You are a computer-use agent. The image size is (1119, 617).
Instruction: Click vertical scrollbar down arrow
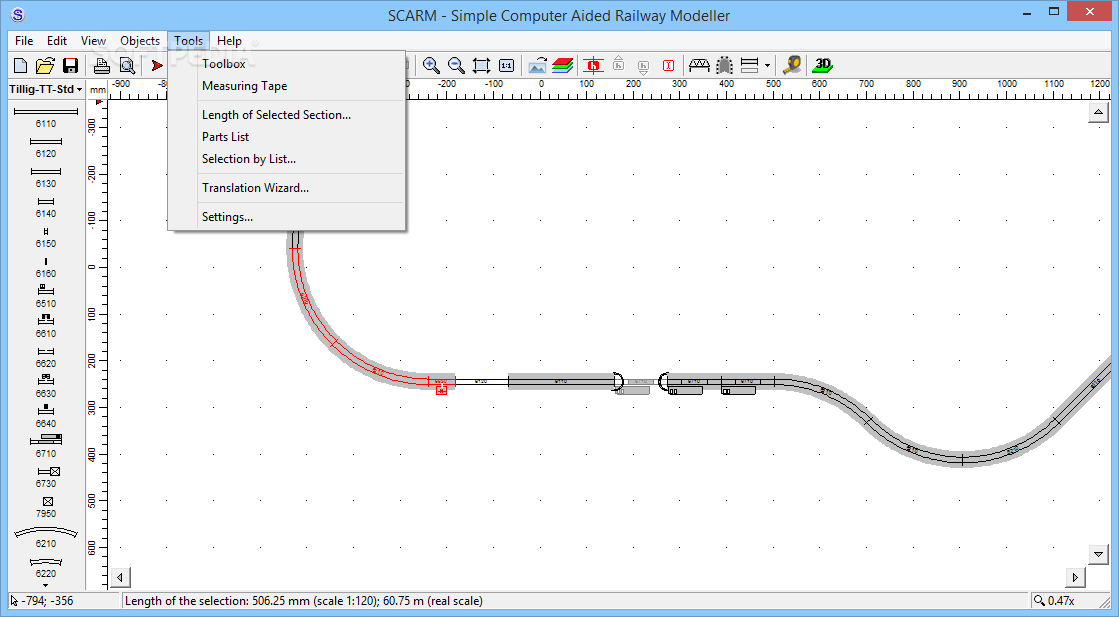click(1098, 554)
